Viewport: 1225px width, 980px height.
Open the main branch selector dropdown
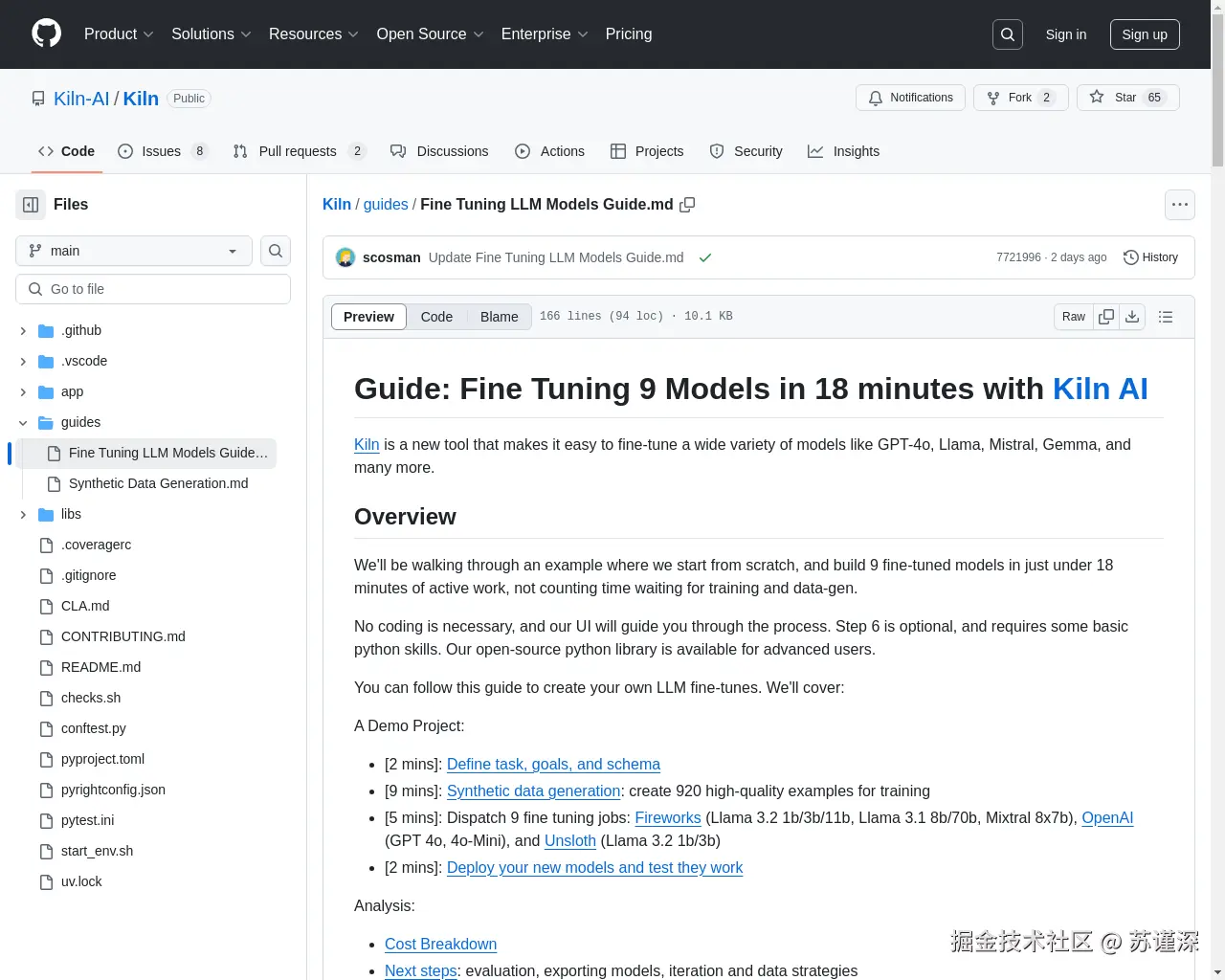(134, 251)
